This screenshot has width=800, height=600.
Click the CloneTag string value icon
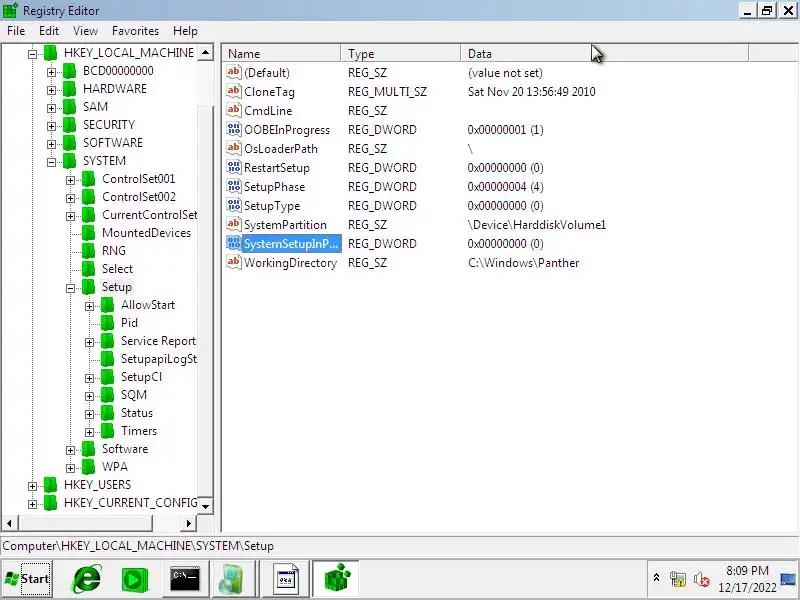[x=233, y=91]
